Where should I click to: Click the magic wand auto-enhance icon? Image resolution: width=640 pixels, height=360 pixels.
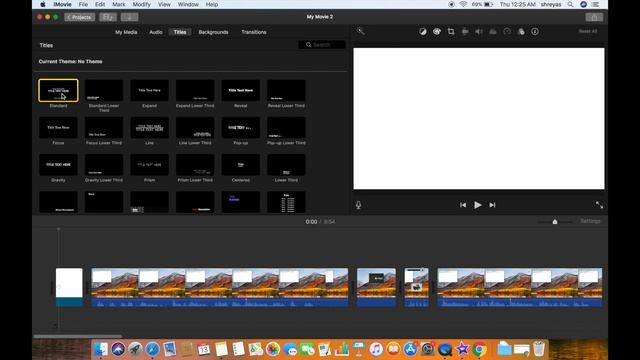point(360,31)
